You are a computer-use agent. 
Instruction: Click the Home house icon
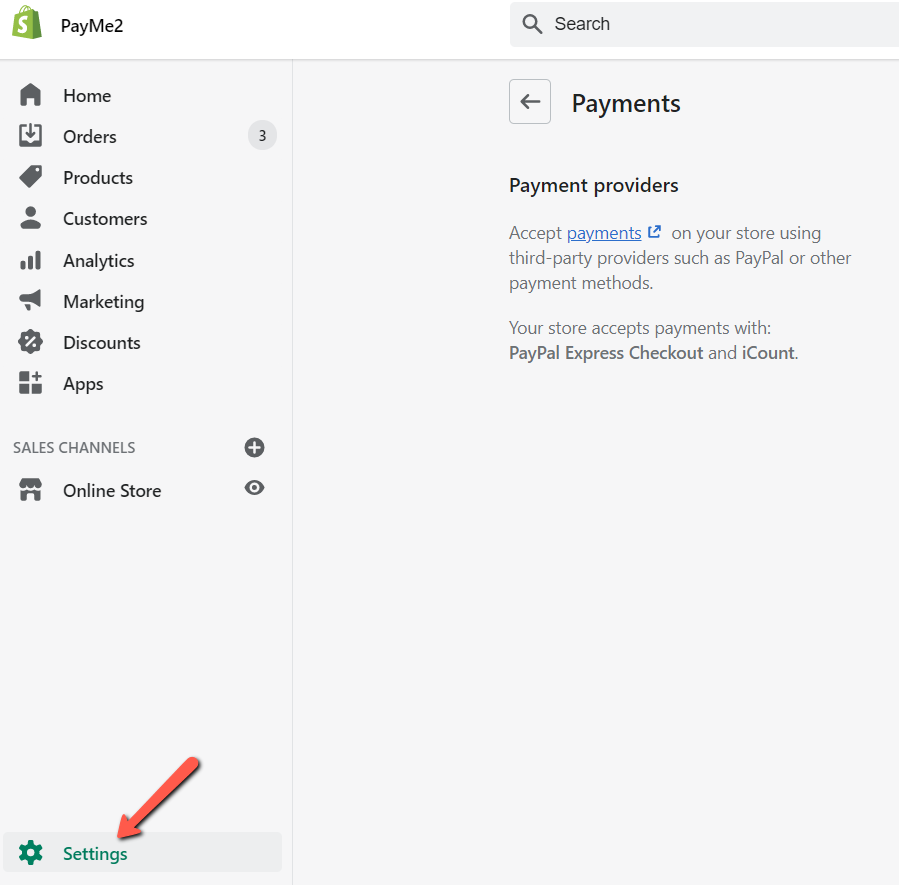coord(31,96)
